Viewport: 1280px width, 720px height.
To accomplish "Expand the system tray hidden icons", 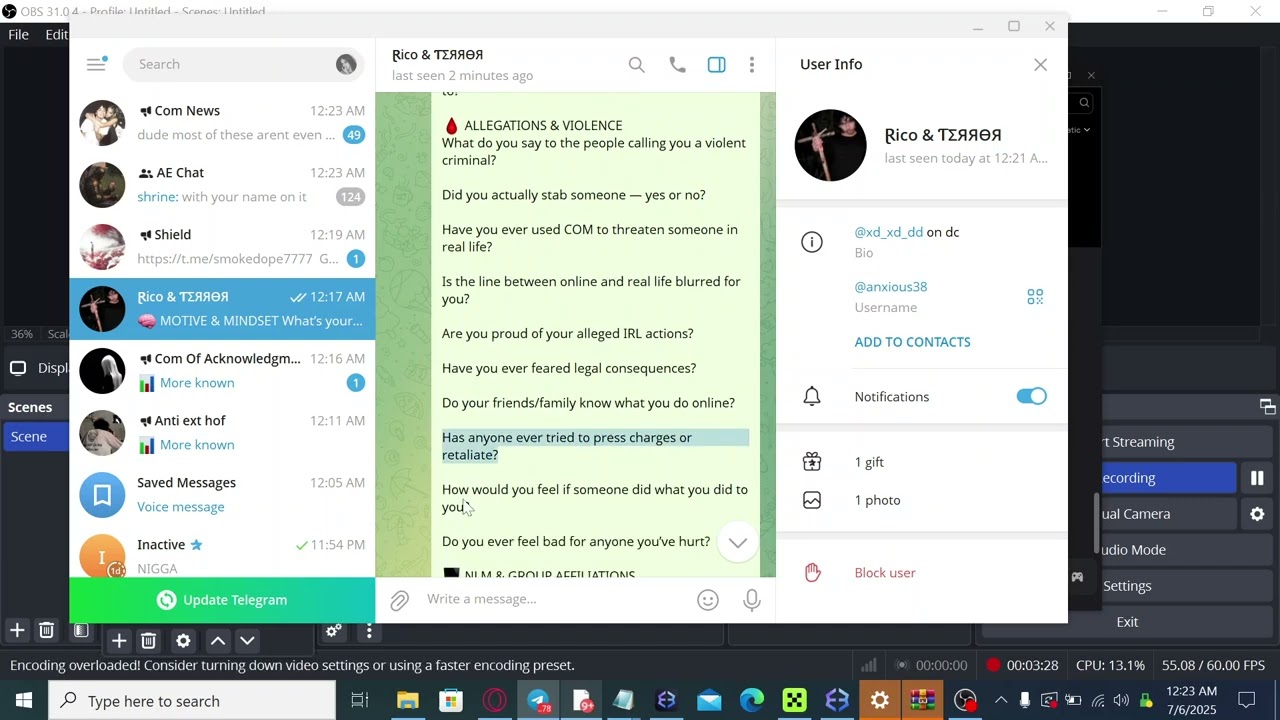I will 1000,700.
